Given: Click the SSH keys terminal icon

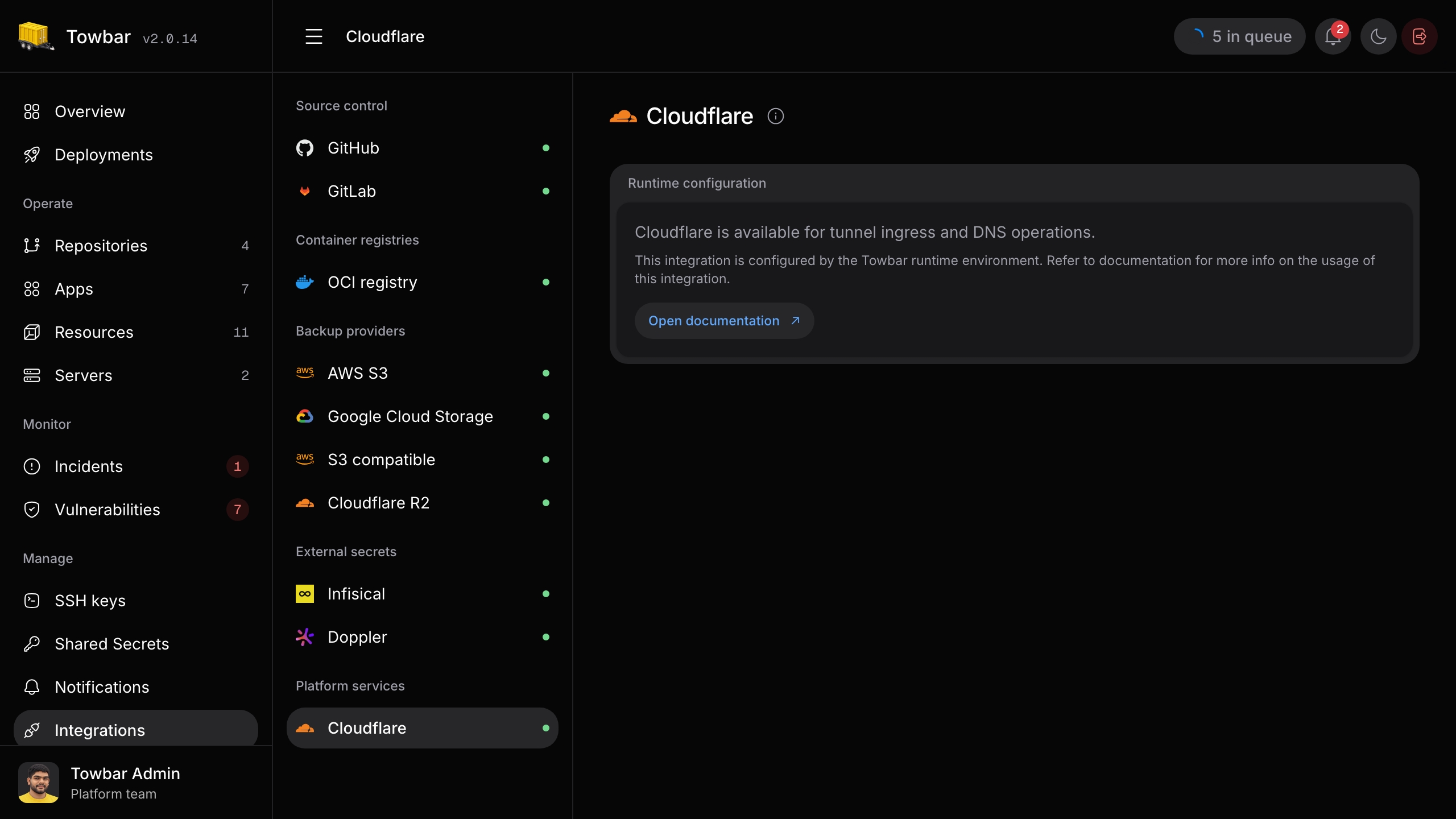Looking at the screenshot, I should coord(32,601).
